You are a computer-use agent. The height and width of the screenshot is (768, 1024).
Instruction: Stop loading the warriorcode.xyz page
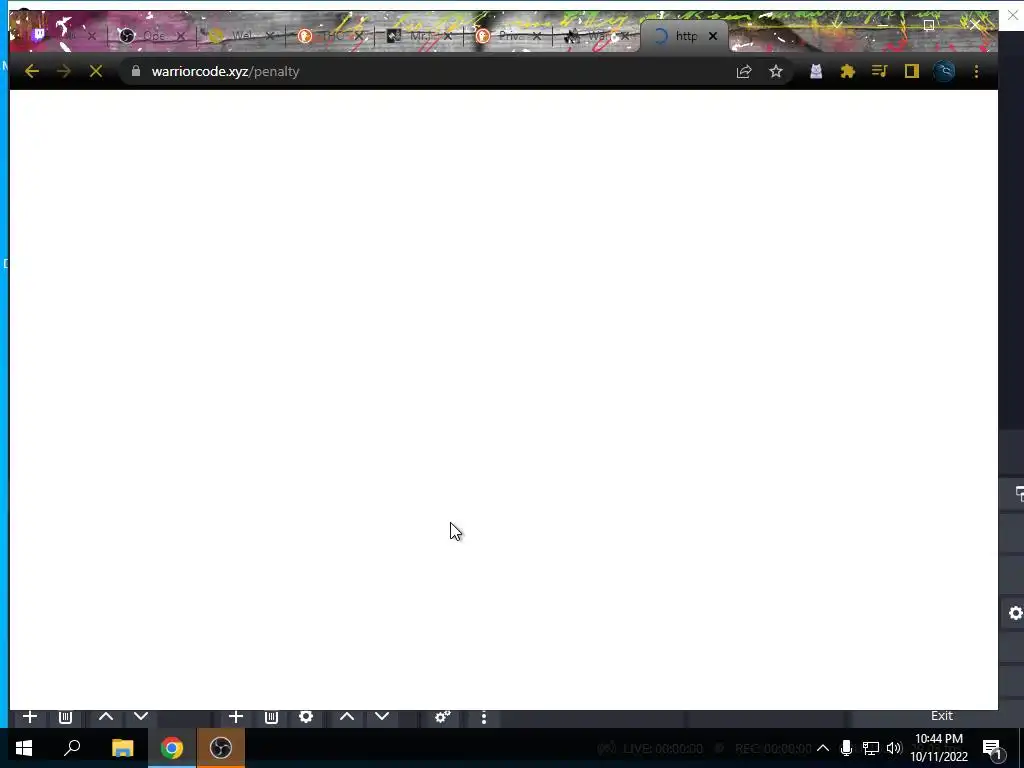point(96,71)
